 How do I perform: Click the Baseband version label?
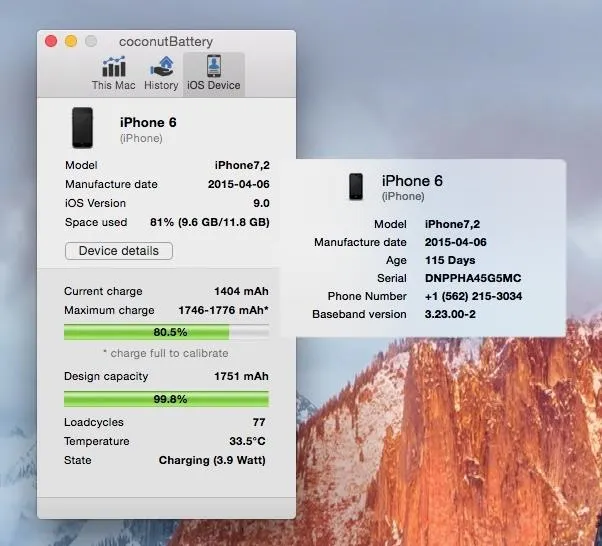[x=359, y=314]
